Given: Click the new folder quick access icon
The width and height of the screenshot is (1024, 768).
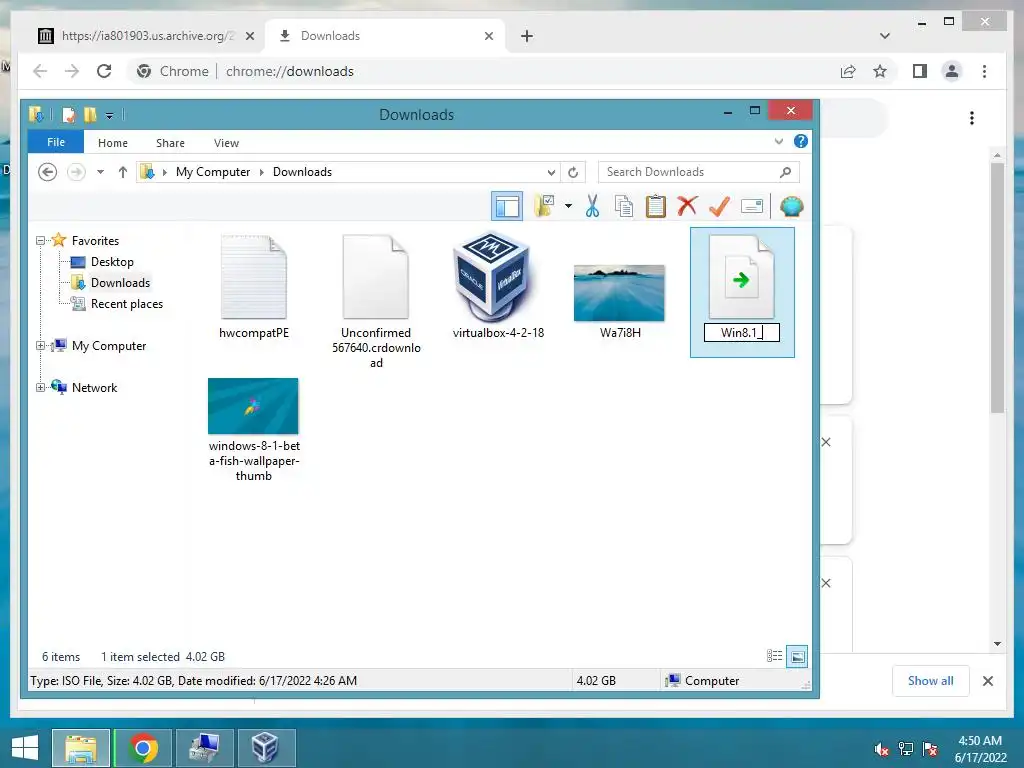Looking at the screenshot, I should [89, 115].
